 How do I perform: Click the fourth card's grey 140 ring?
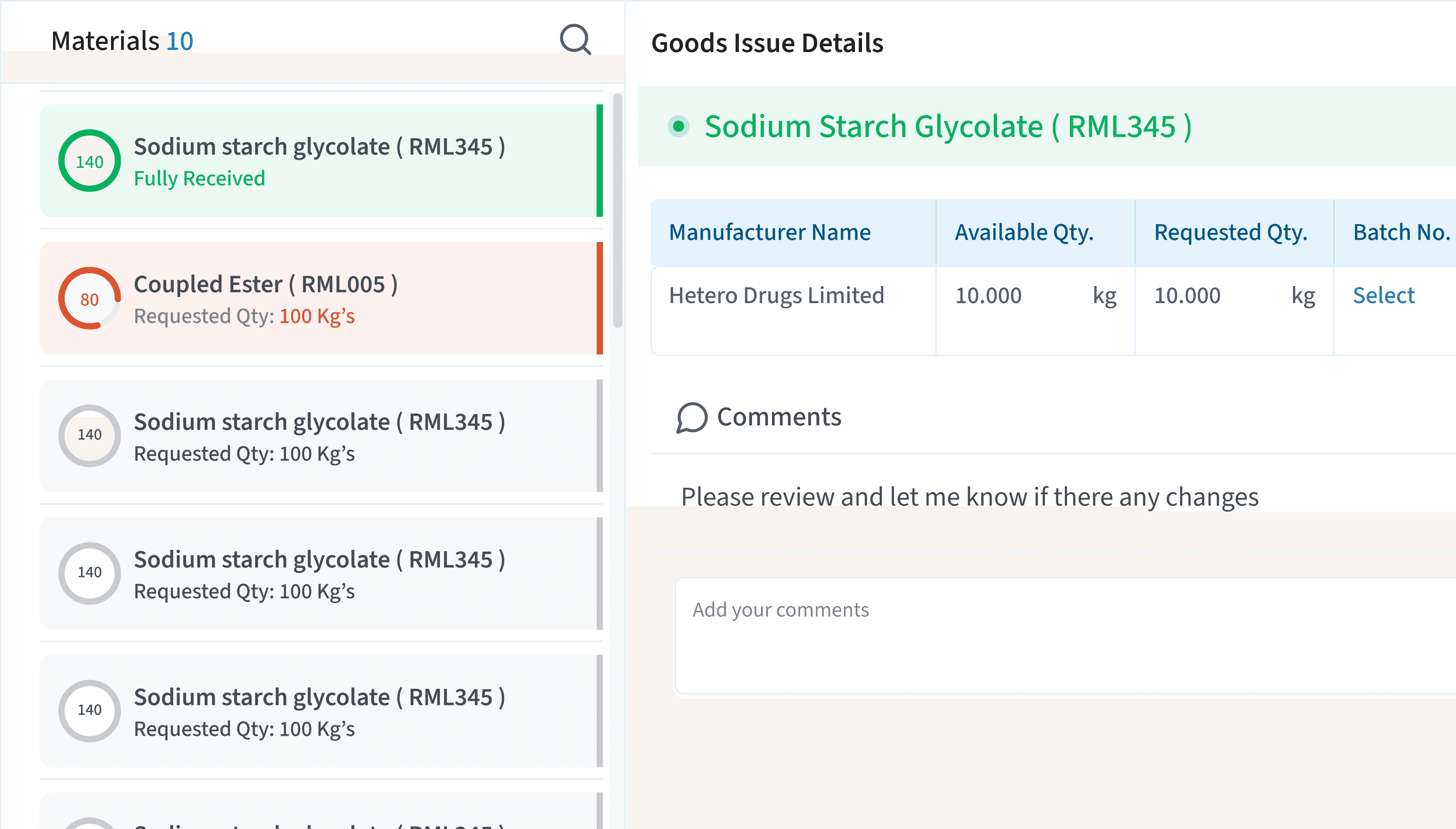click(x=90, y=573)
